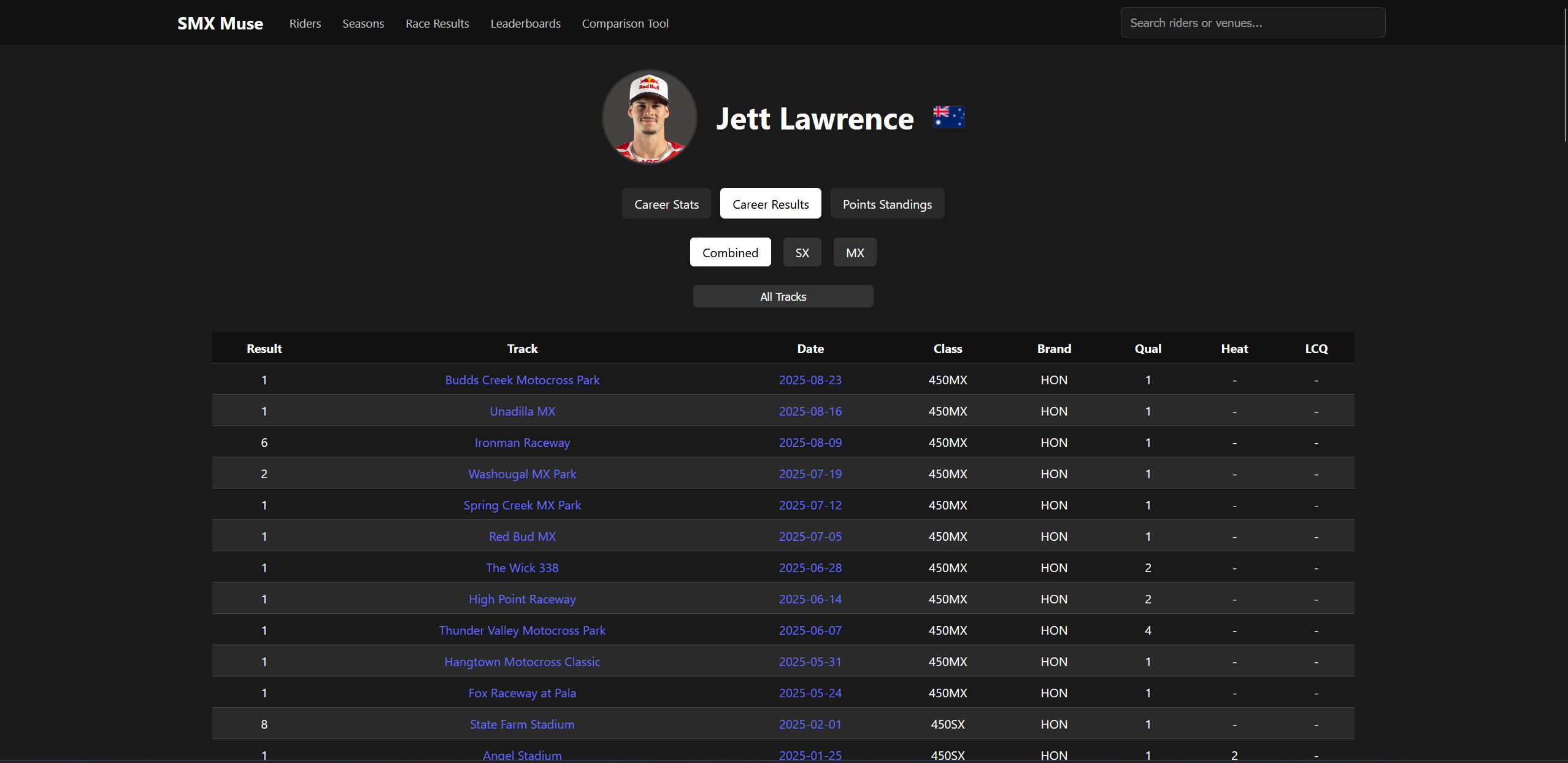Viewport: 1568px width, 763px height.
Task: Filter results to SX only
Action: pyautogui.click(x=802, y=252)
